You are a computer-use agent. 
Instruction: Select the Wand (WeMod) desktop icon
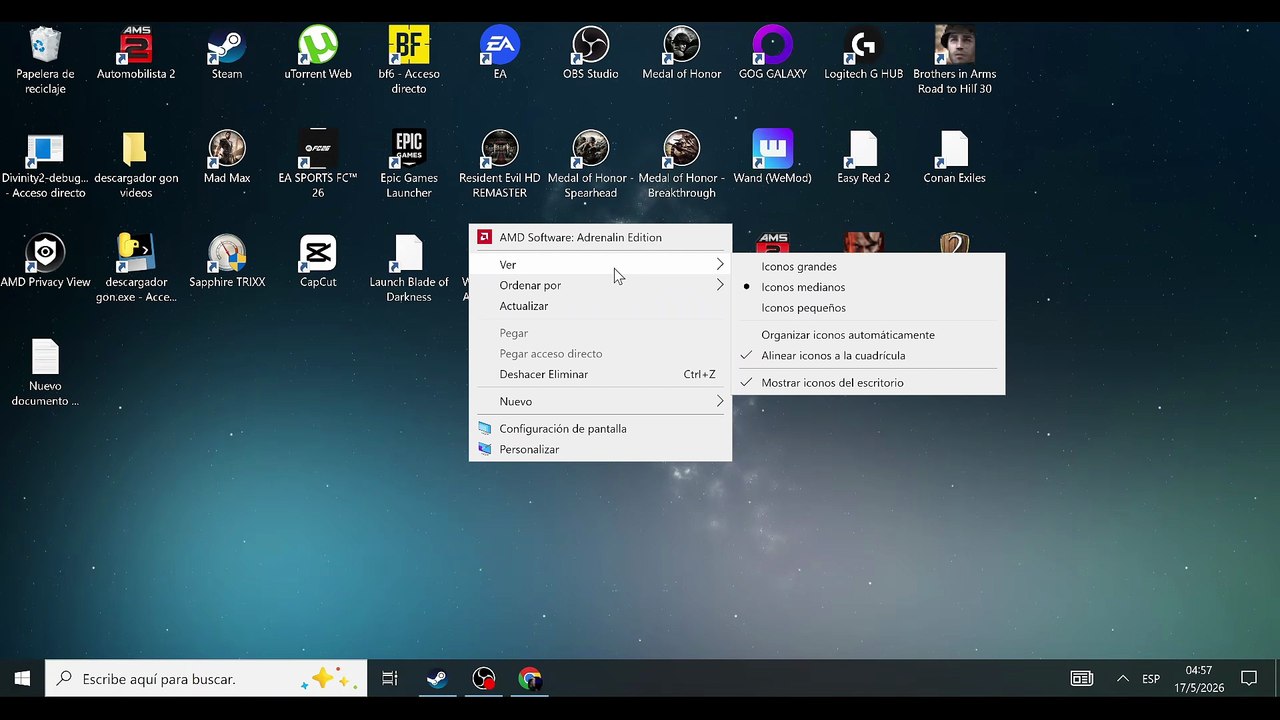(772, 158)
